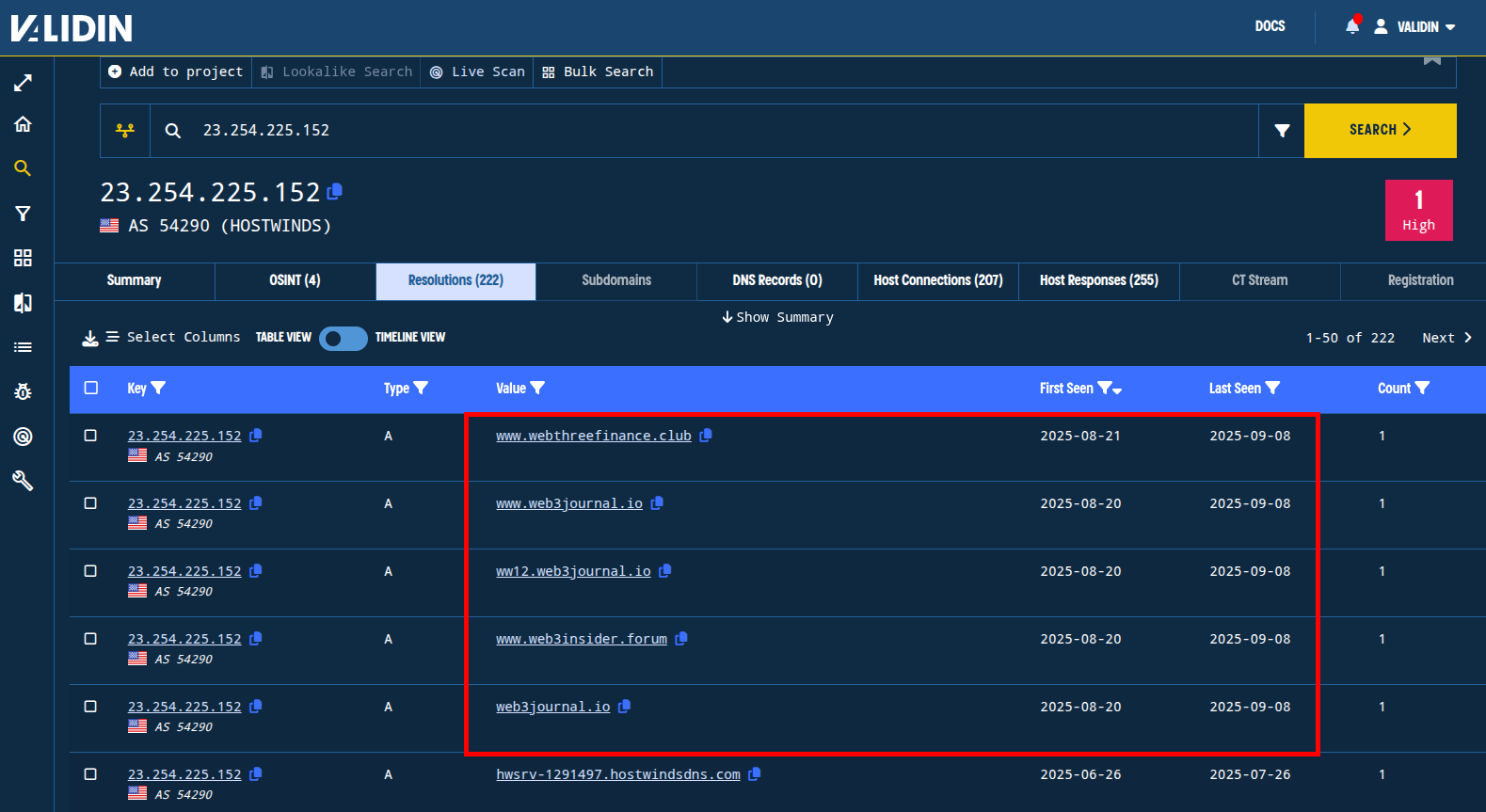
Task: Open the target sidebar icon
Action: coord(23,436)
